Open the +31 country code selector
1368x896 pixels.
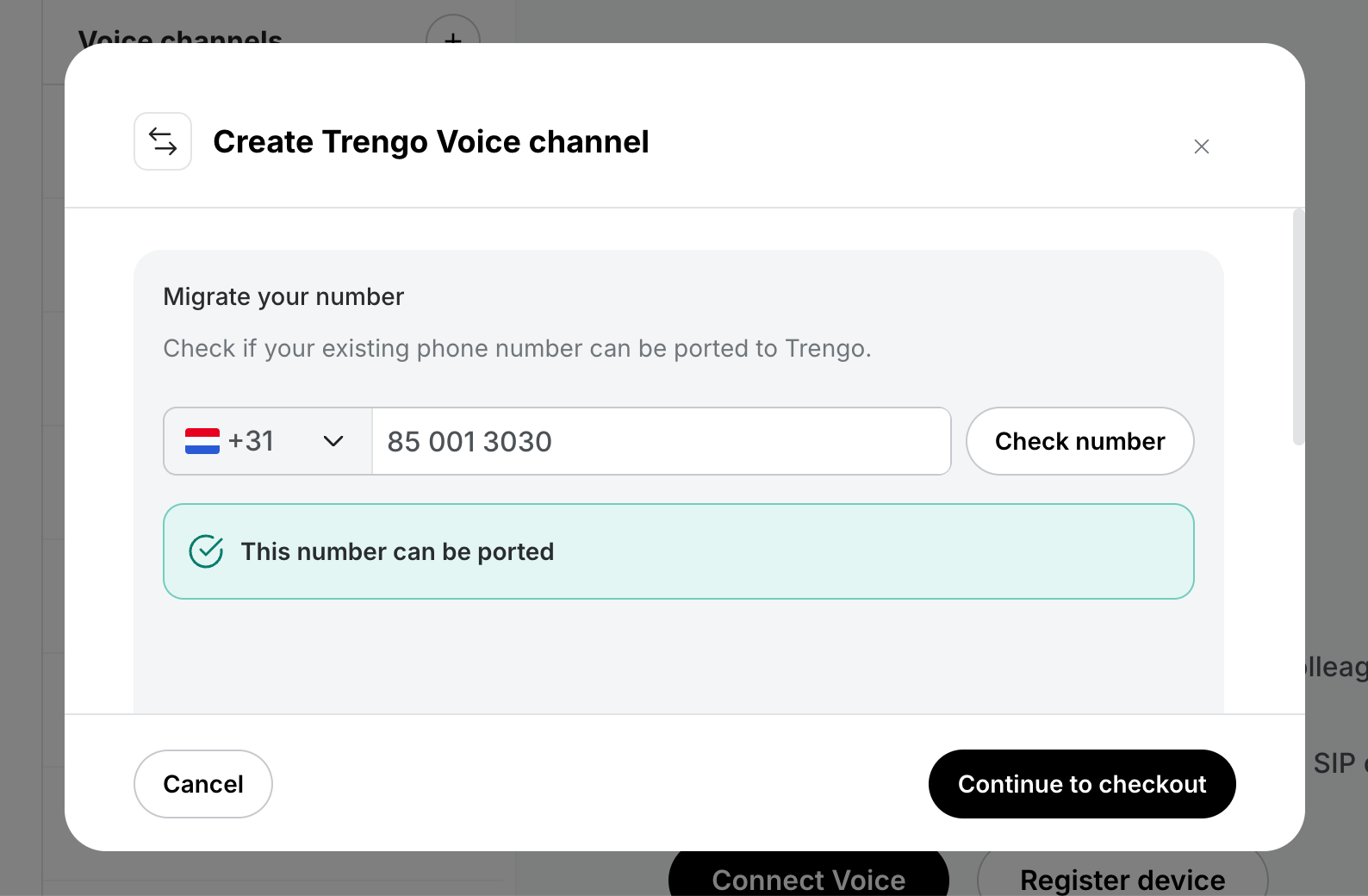pos(268,441)
